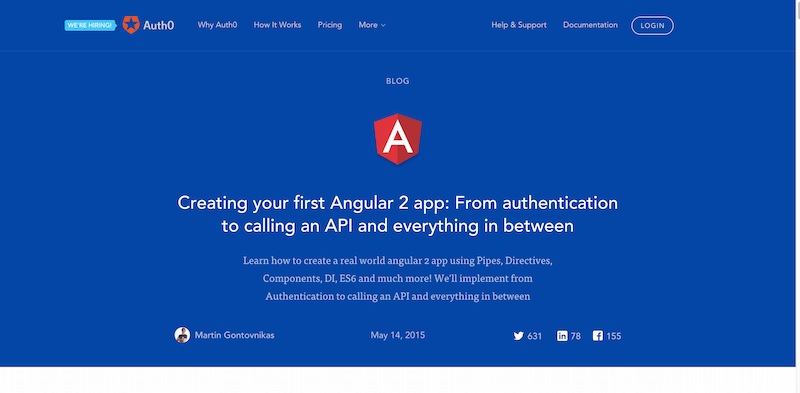800x393 pixels.
Task: Click the article title heading
Action: (397, 214)
